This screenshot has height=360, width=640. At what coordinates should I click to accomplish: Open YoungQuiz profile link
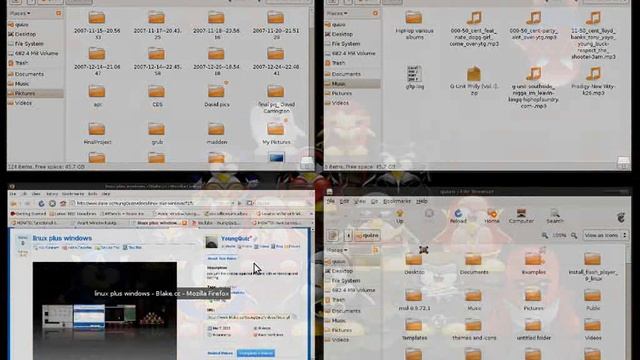tap(236, 238)
